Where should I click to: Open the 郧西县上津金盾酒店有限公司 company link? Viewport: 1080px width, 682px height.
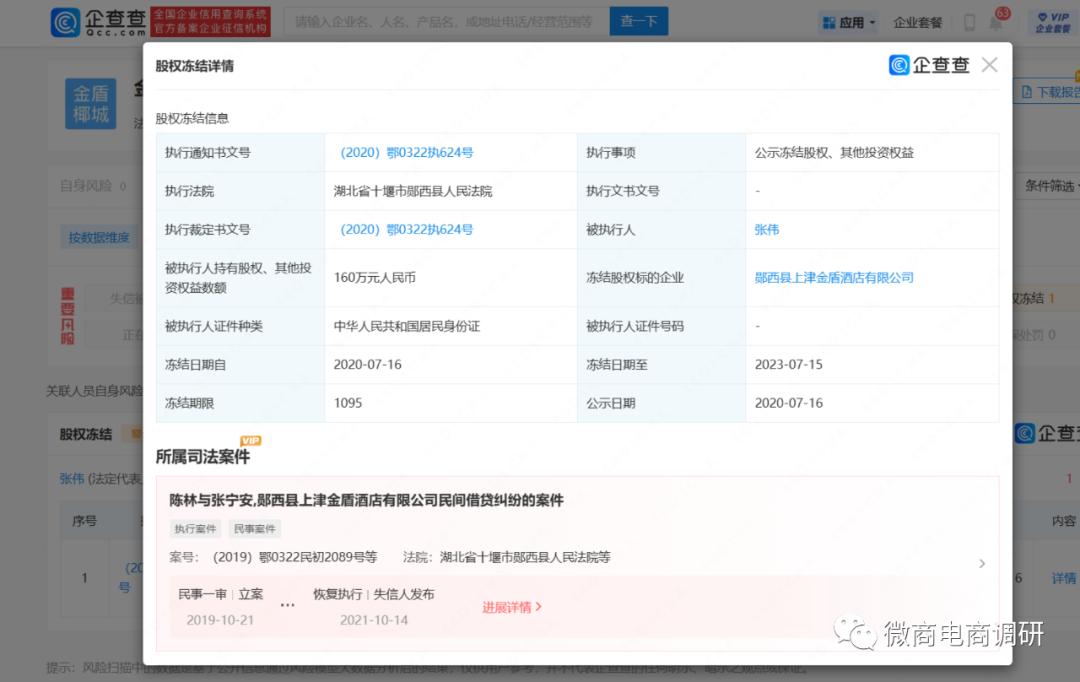(834, 277)
